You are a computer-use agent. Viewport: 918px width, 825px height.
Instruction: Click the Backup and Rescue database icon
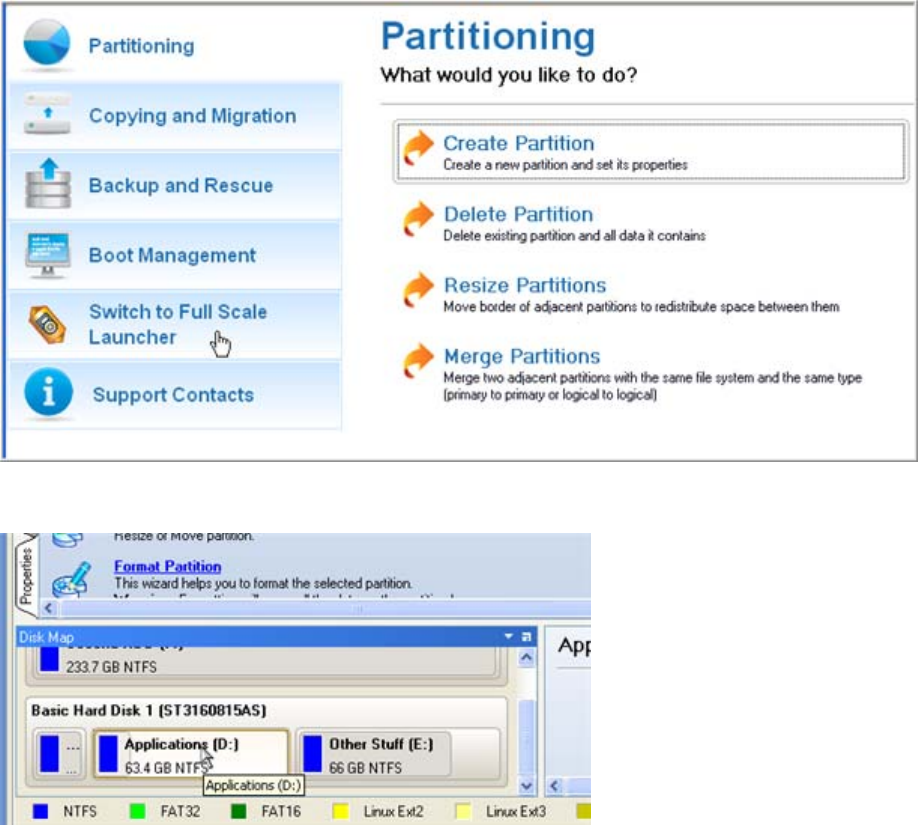coord(48,184)
